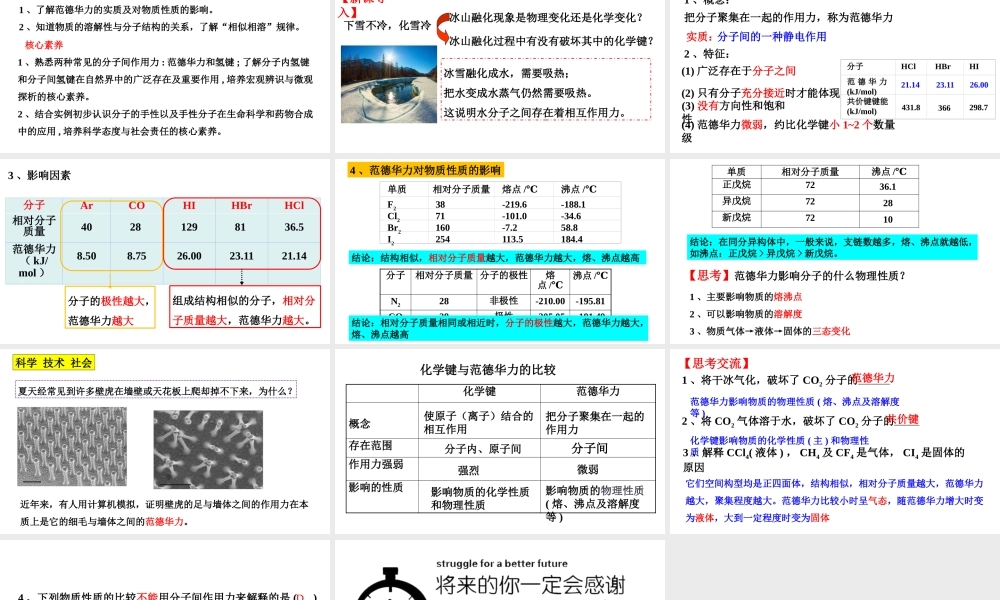
Task: Select the slide with HCl HBr HI energy table
Action: (835, 75)
